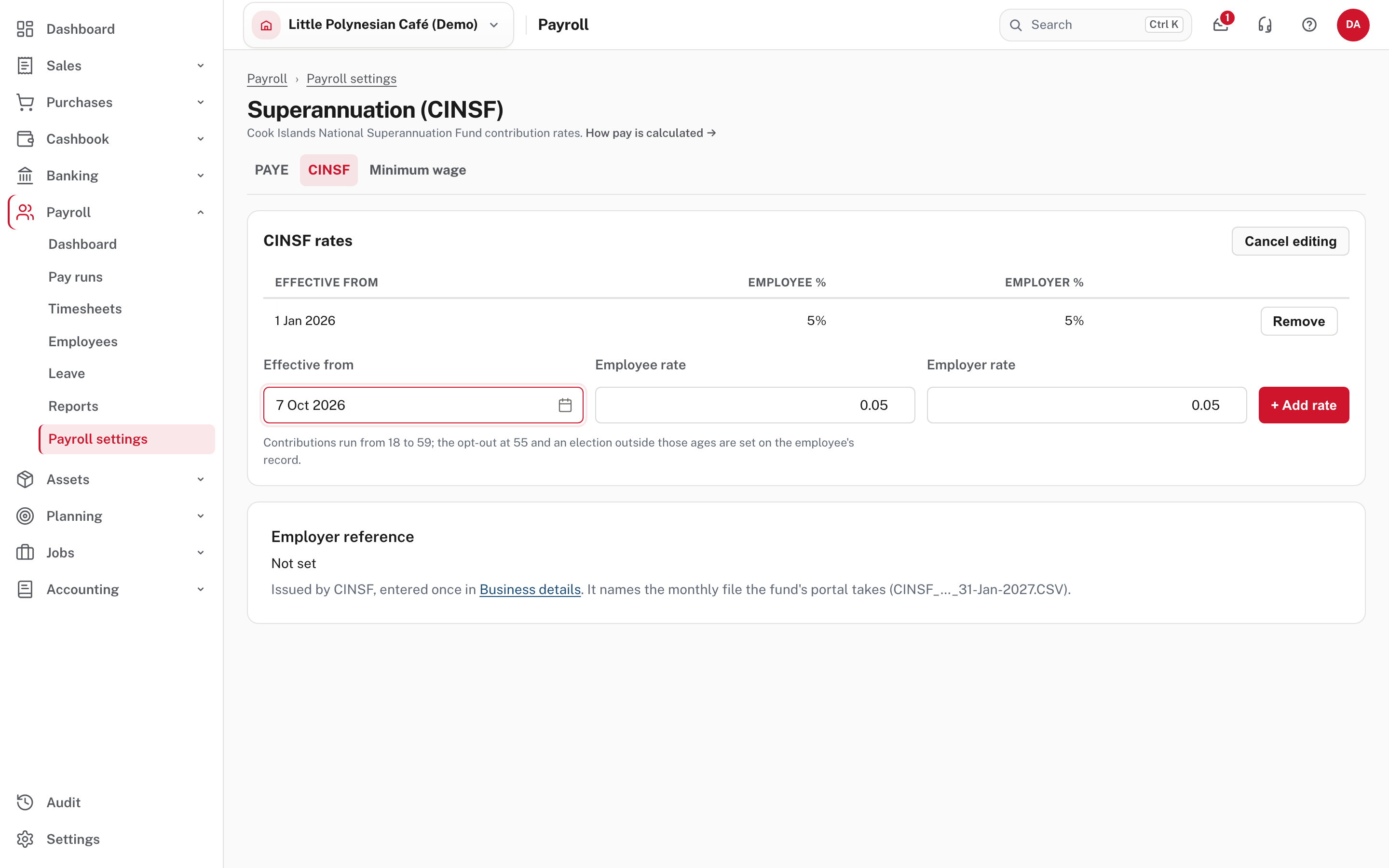Click the Sales receipt icon

point(25,66)
